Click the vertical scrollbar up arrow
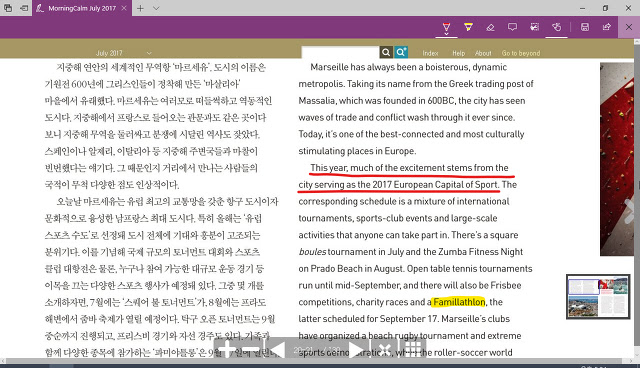 pos(637,42)
